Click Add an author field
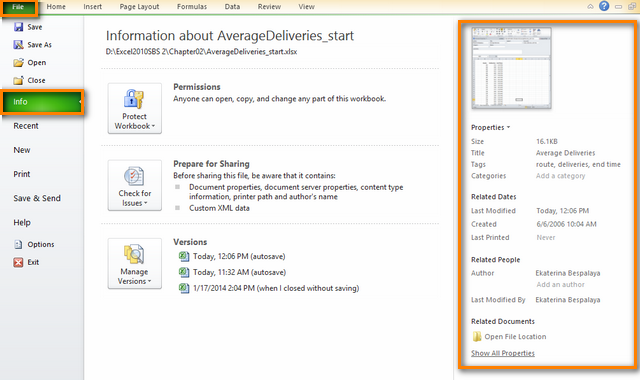This screenshot has height=380, width=640. 560,284
